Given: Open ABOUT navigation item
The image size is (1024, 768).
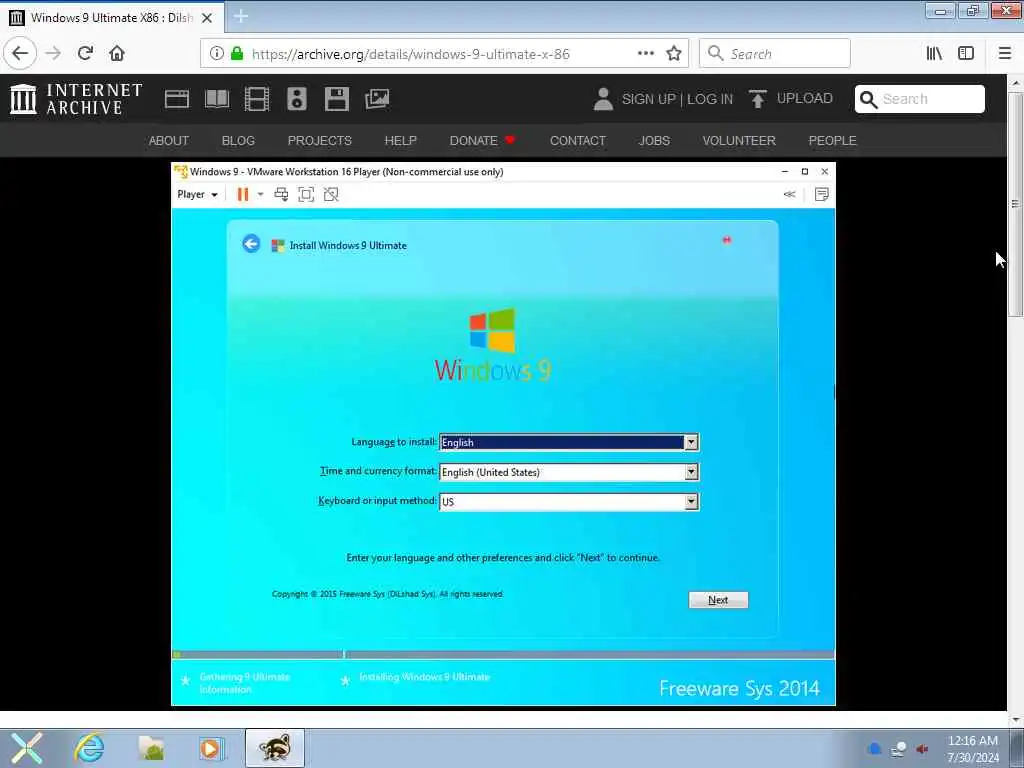Looking at the screenshot, I should (168, 140).
